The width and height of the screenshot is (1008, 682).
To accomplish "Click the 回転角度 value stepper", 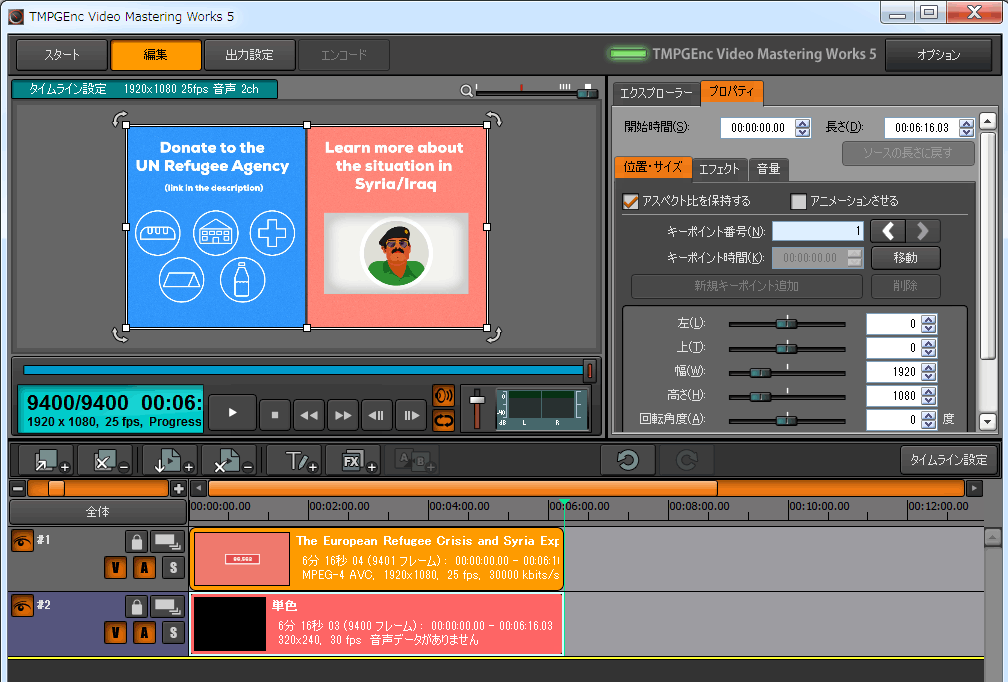I will click(x=928, y=420).
